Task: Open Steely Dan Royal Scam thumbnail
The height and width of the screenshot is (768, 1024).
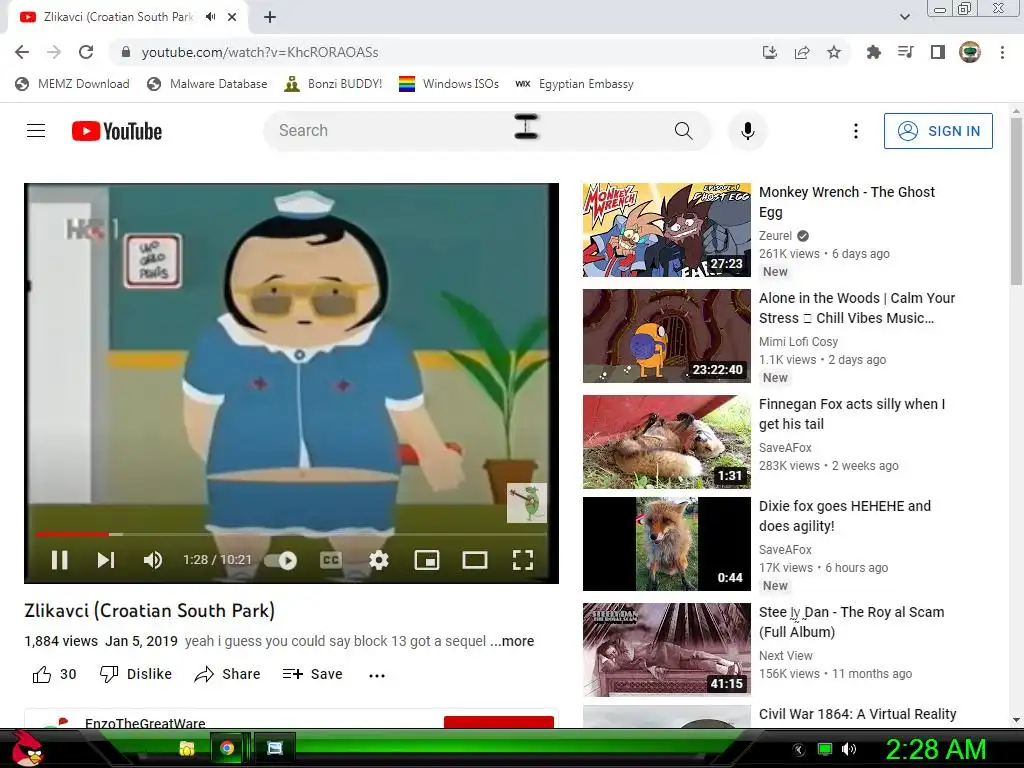Action: [x=667, y=650]
